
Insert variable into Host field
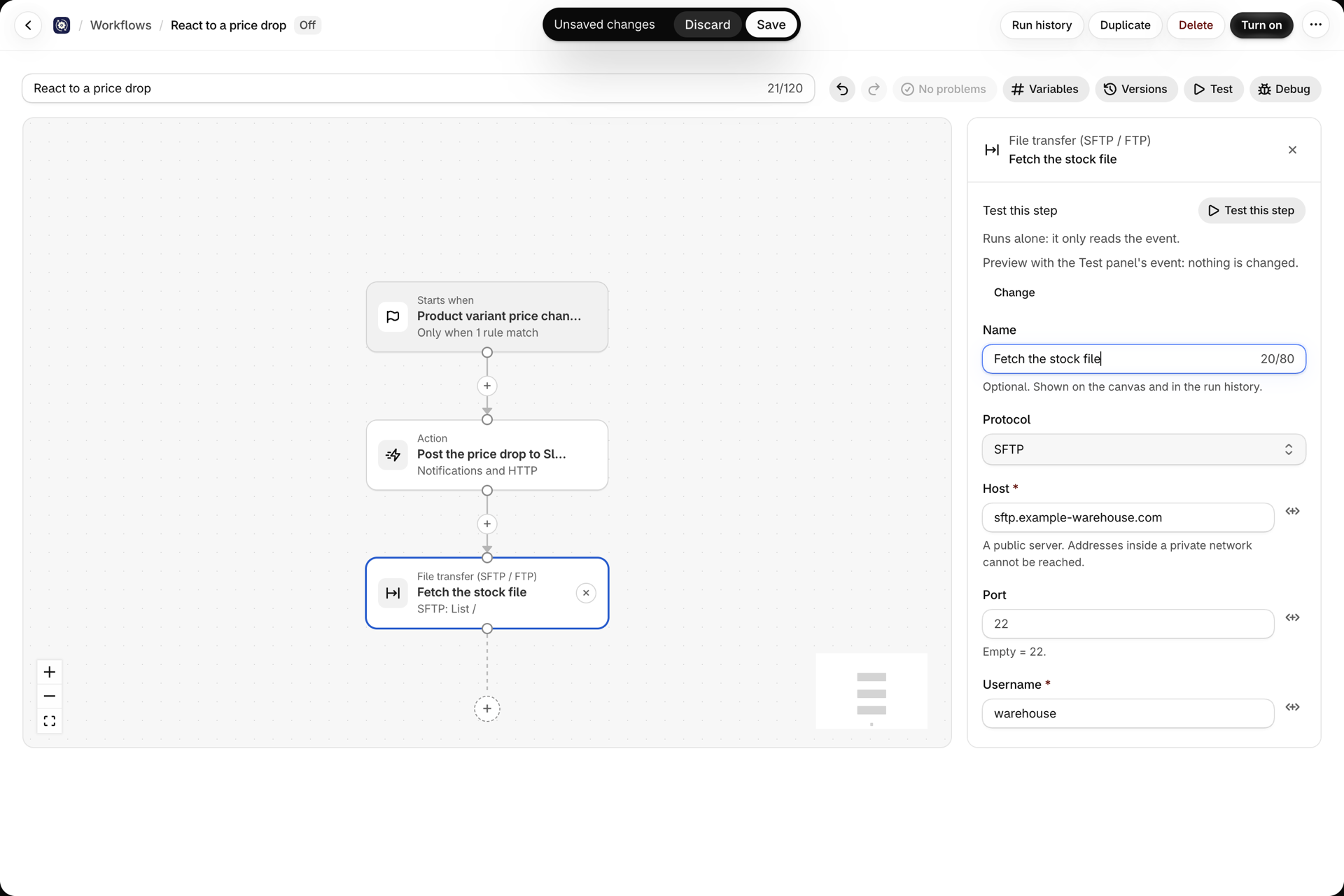click(1292, 511)
